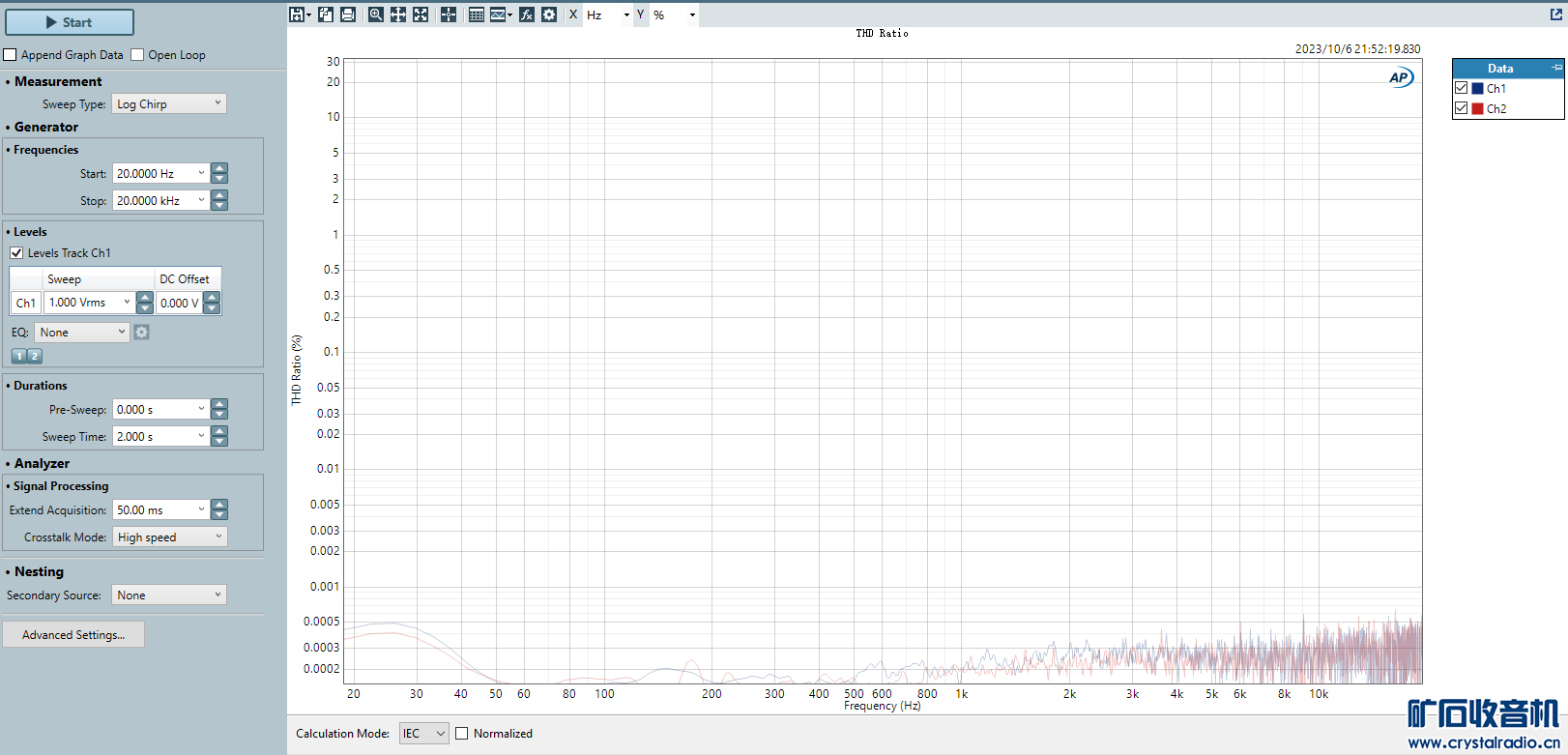The height and width of the screenshot is (755, 1568).
Task: Open the data table grid icon
Action: point(477,15)
